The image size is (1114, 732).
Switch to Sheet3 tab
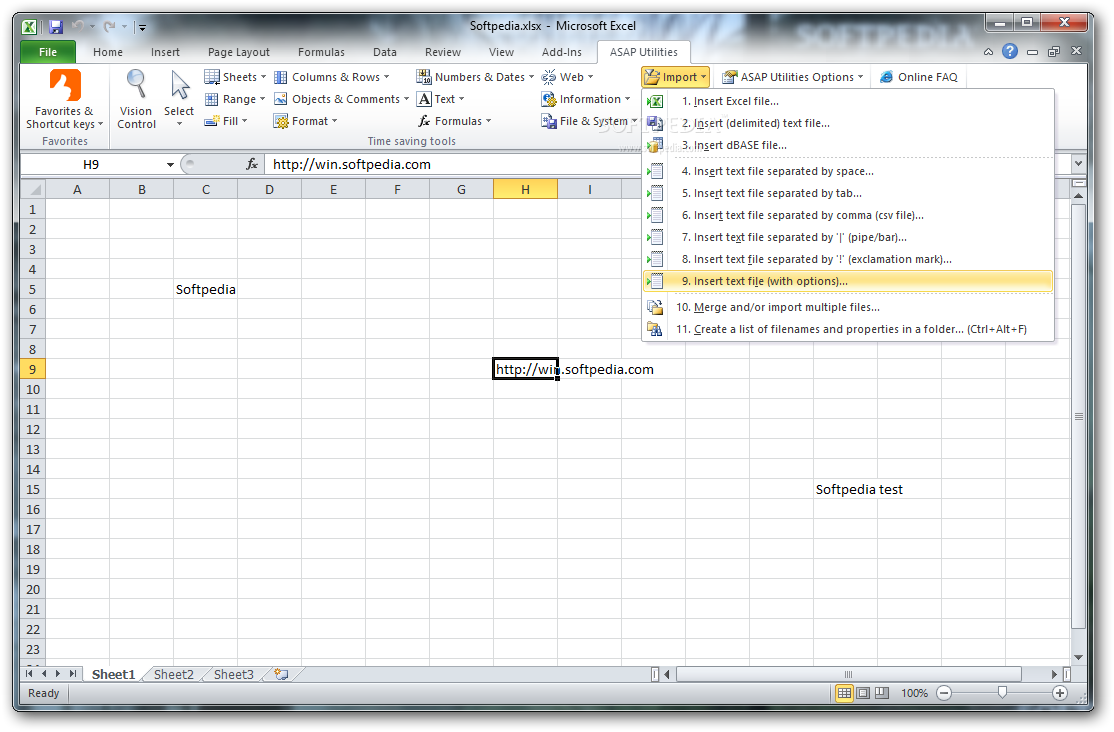[x=234, y=674]
